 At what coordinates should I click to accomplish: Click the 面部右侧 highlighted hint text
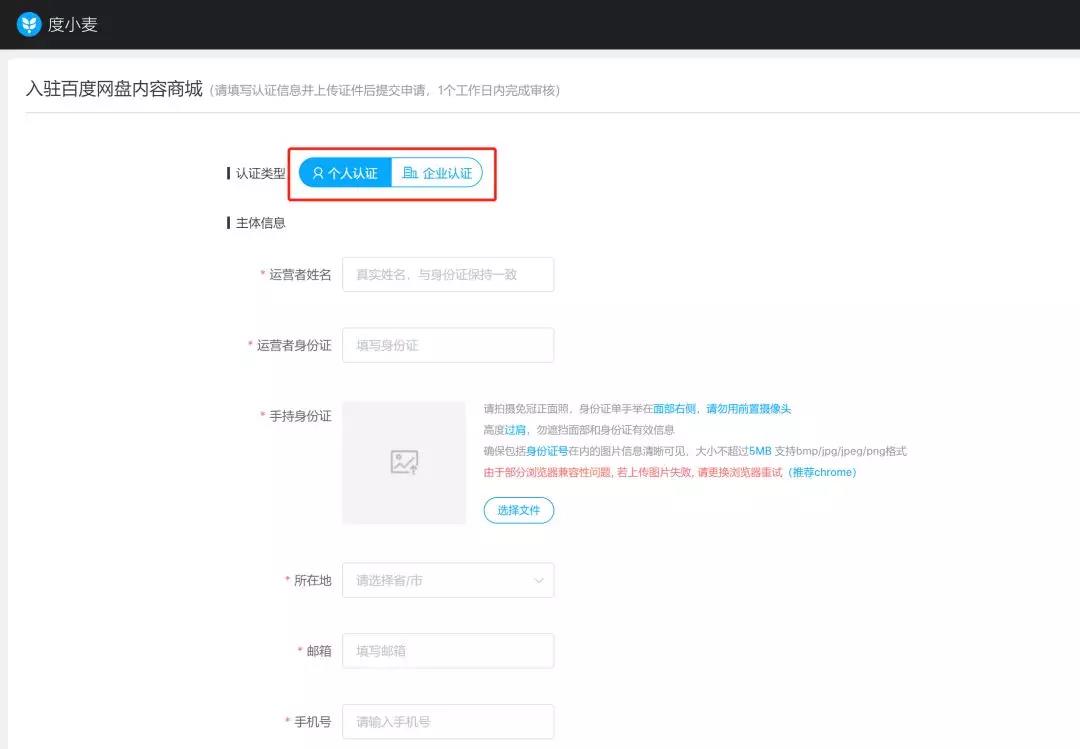pyautogui.click(x=674, y=409)
